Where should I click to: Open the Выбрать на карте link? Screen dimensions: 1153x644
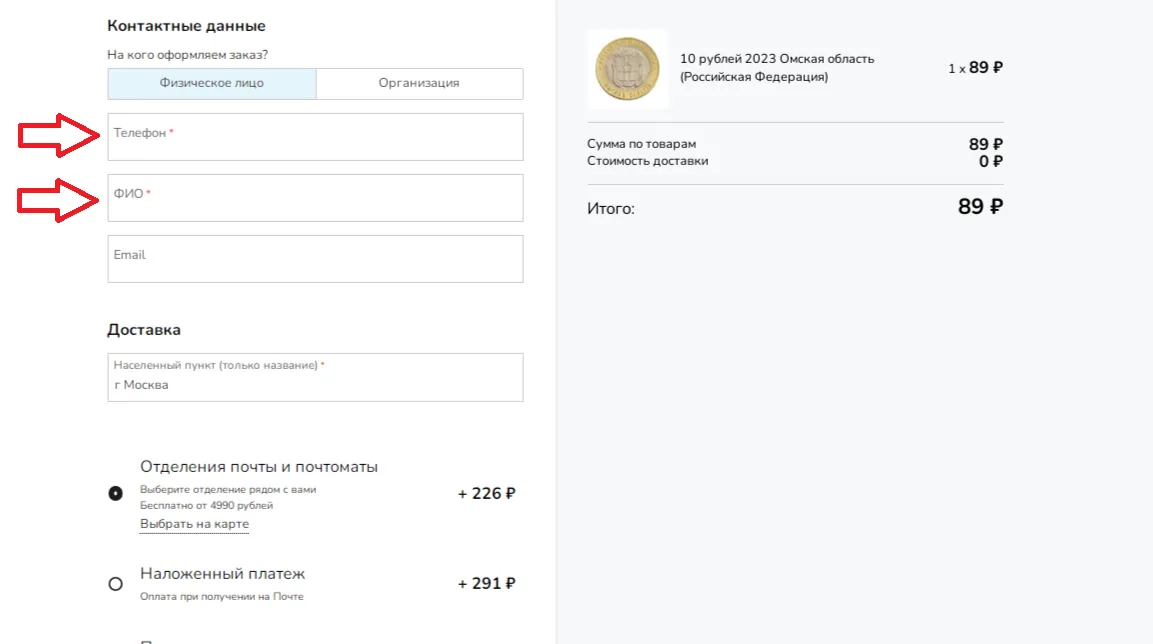pos(194,524)
